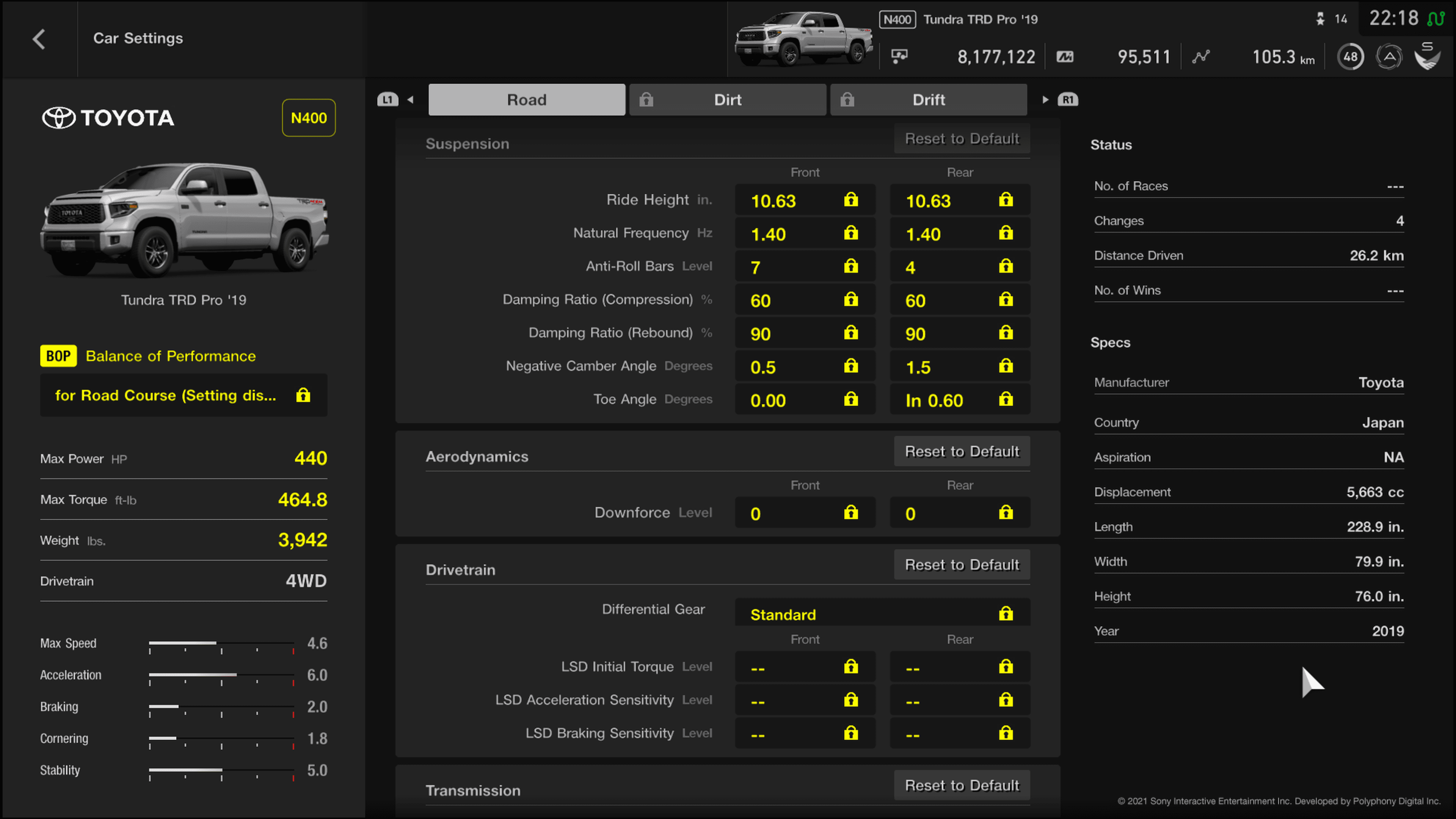Image resolution: width=1456 pixels, height=819 pixels.
Task: Select the locked Drift tab
Action: (928, 99)
